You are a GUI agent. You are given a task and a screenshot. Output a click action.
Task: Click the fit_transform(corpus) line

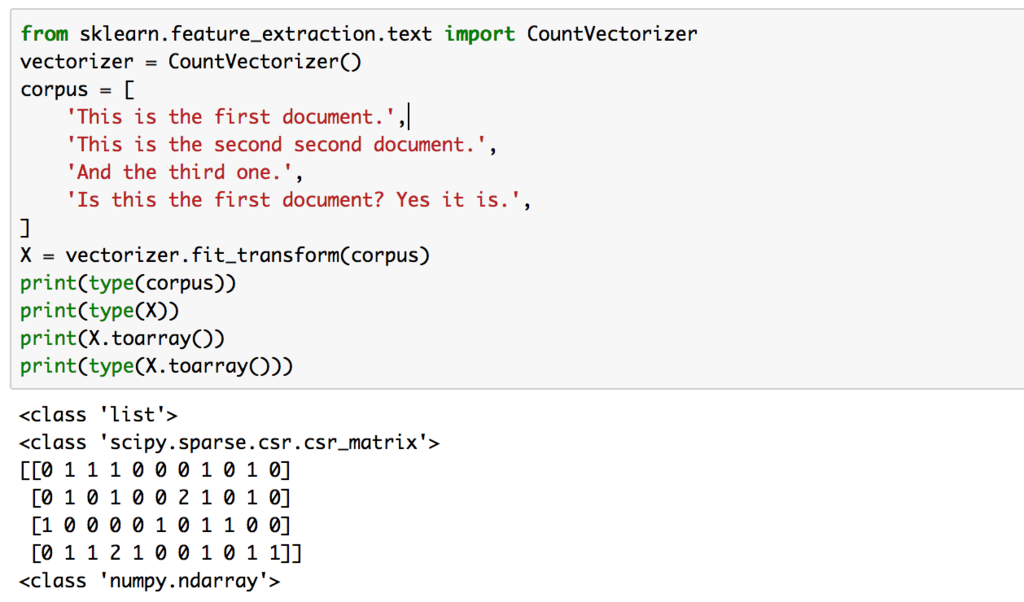225,255
